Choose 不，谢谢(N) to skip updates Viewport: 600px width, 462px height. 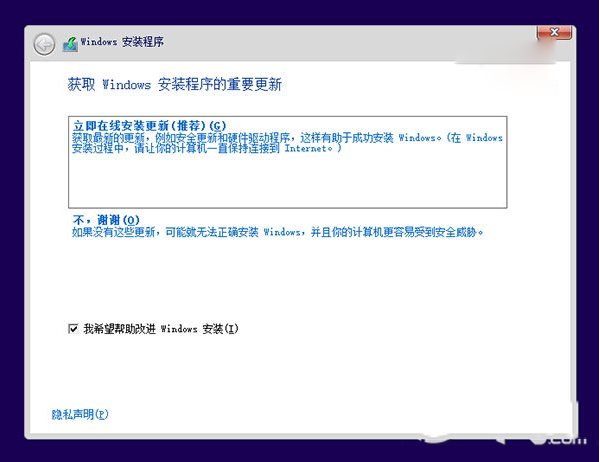105,219
